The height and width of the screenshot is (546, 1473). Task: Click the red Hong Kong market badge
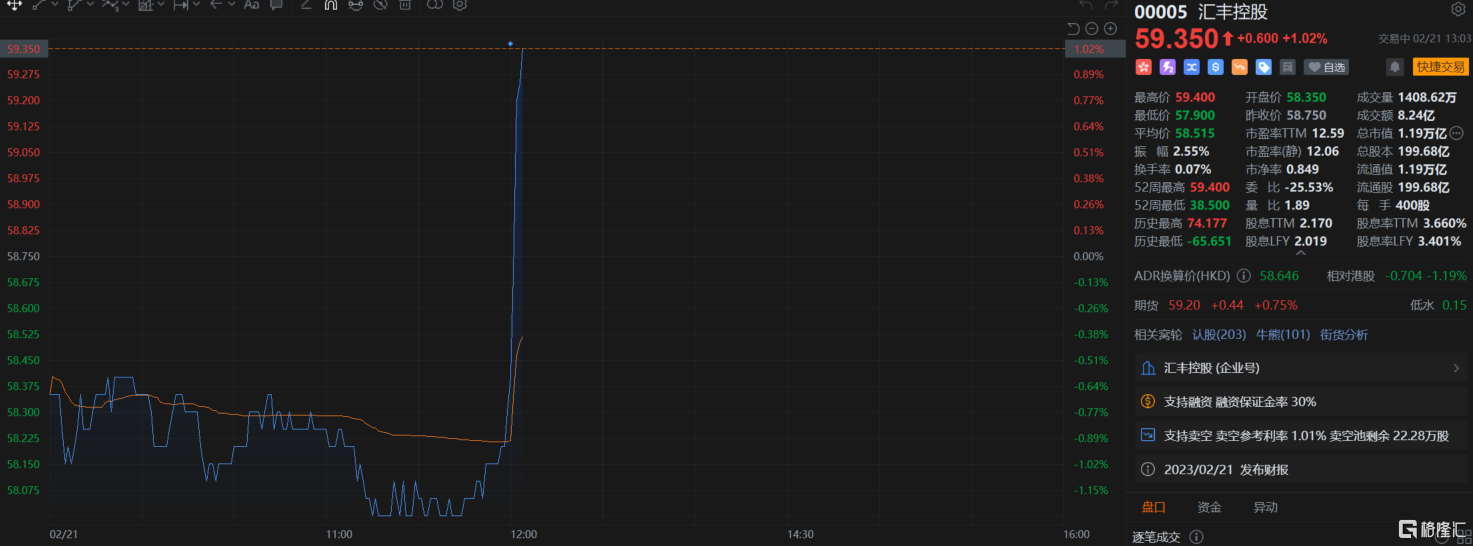tap(1143, 67)
